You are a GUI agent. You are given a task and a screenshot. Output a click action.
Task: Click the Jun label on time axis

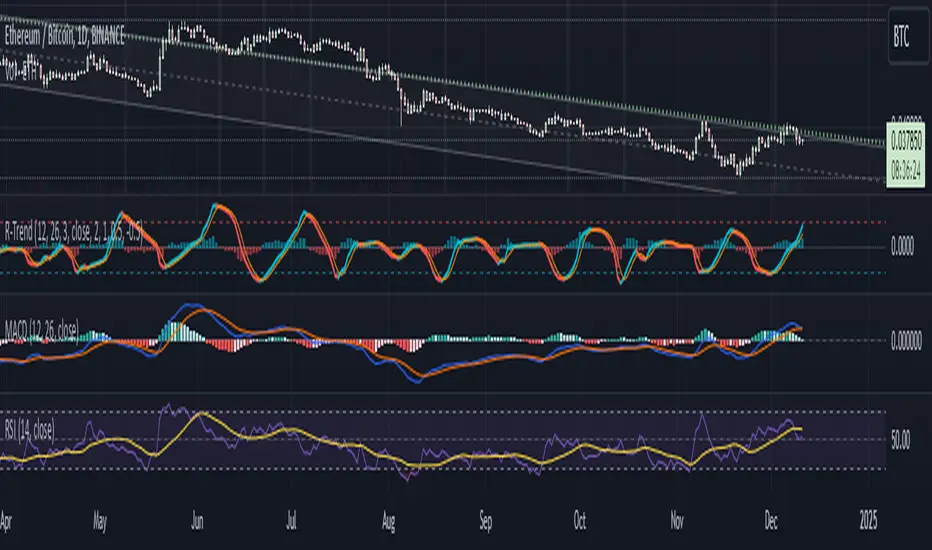(199, 520)
